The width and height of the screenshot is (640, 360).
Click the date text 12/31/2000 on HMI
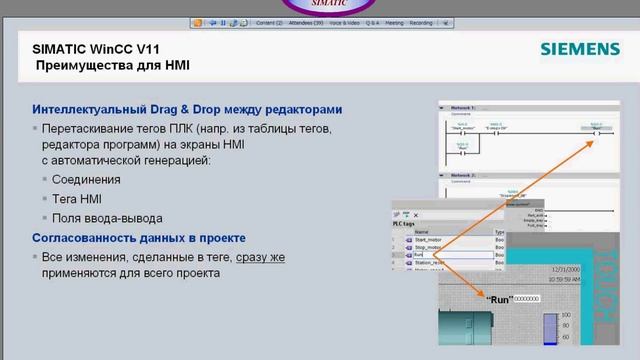pyautogui.click(x=566, y=270)
